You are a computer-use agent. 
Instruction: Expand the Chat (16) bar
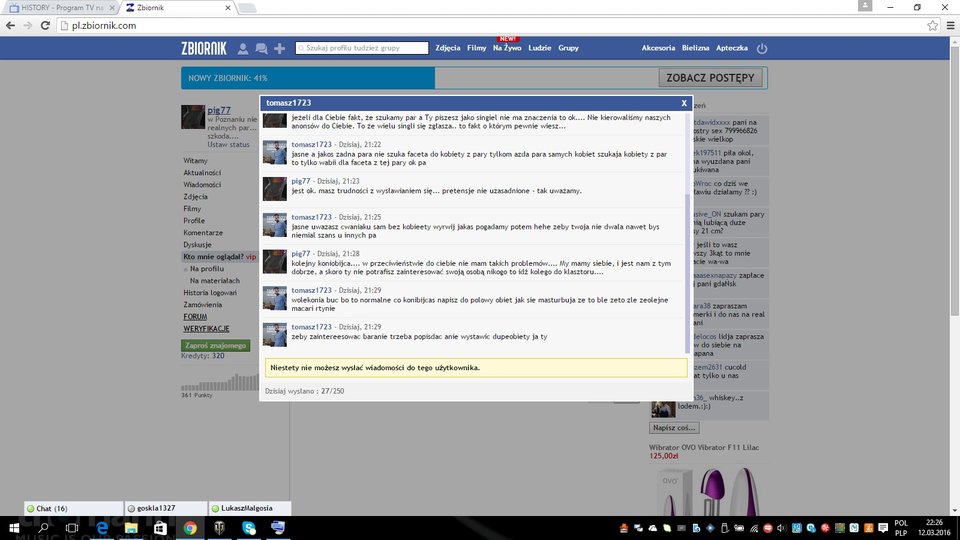coord(72,508)
